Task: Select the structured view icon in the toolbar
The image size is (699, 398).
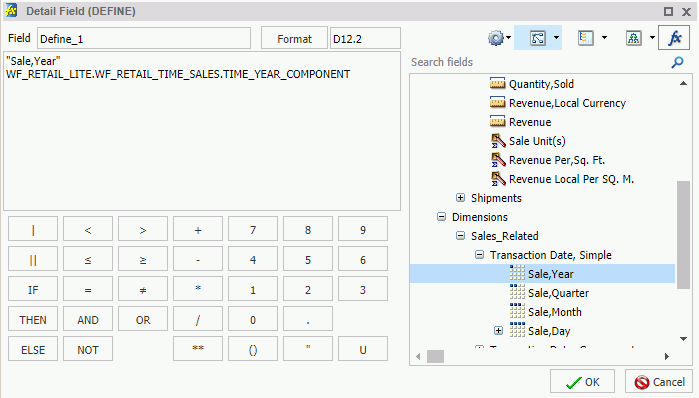Action: tap(538, 38)
